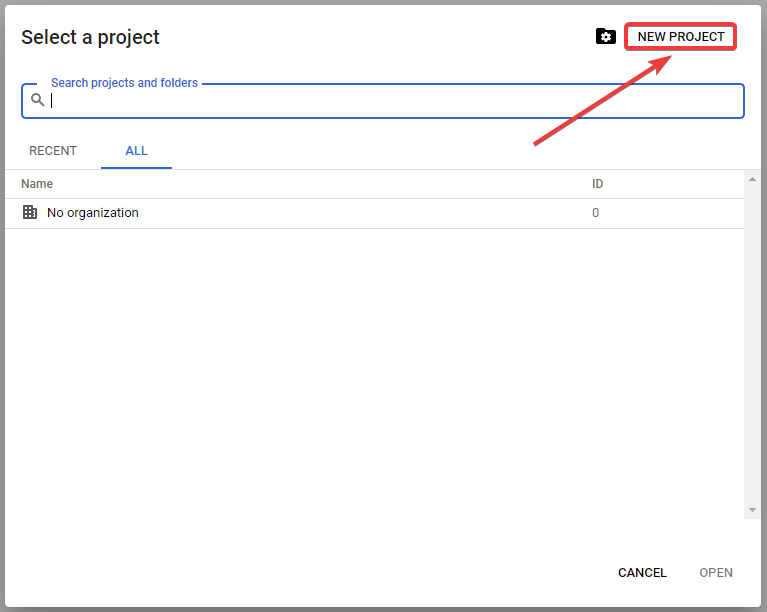767x612 pixels.
Task: Click the vertical scrollbar track
Action: click(752, 345)
